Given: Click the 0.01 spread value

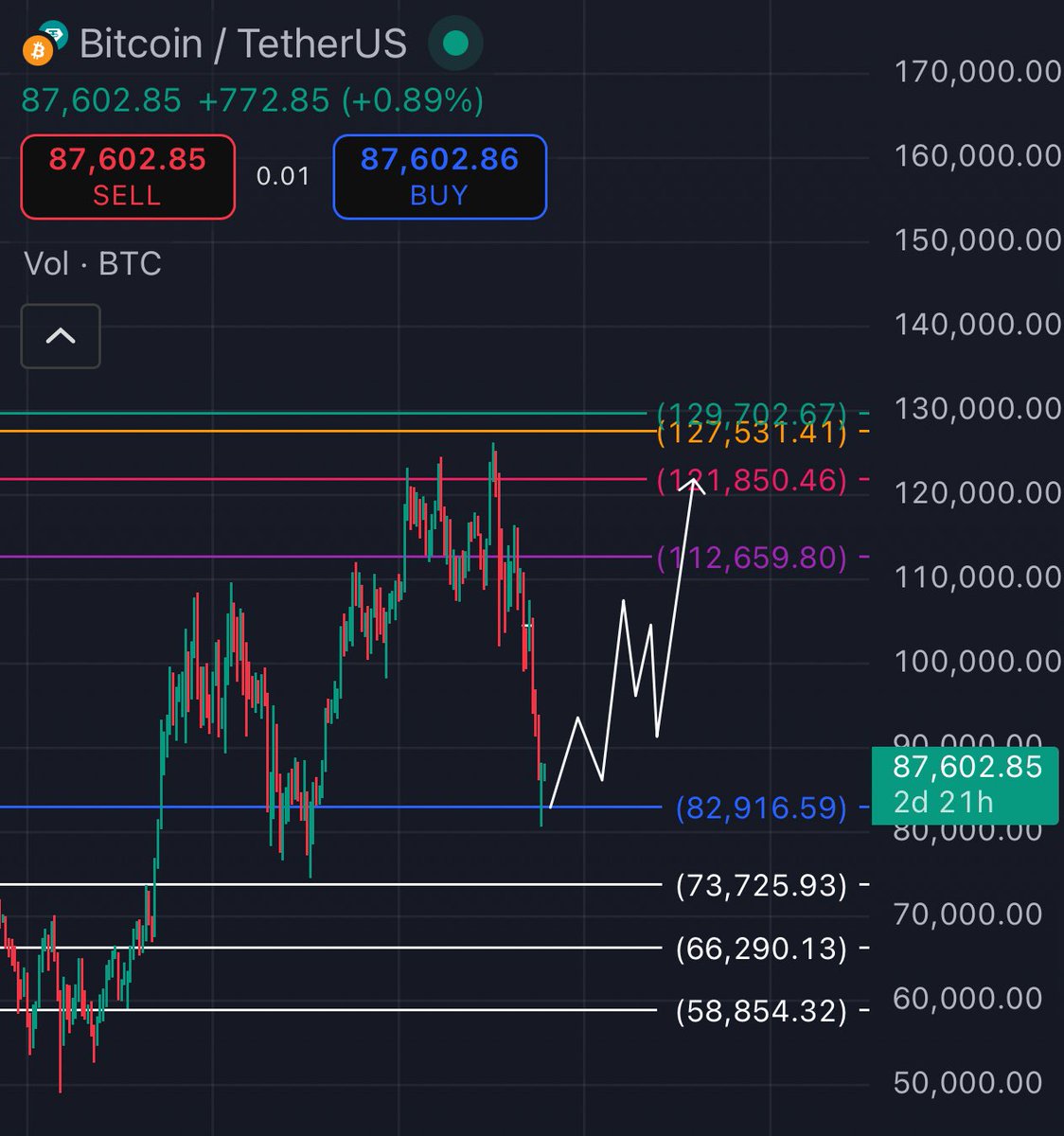Looking at the screenshot, I should point(283,177).
